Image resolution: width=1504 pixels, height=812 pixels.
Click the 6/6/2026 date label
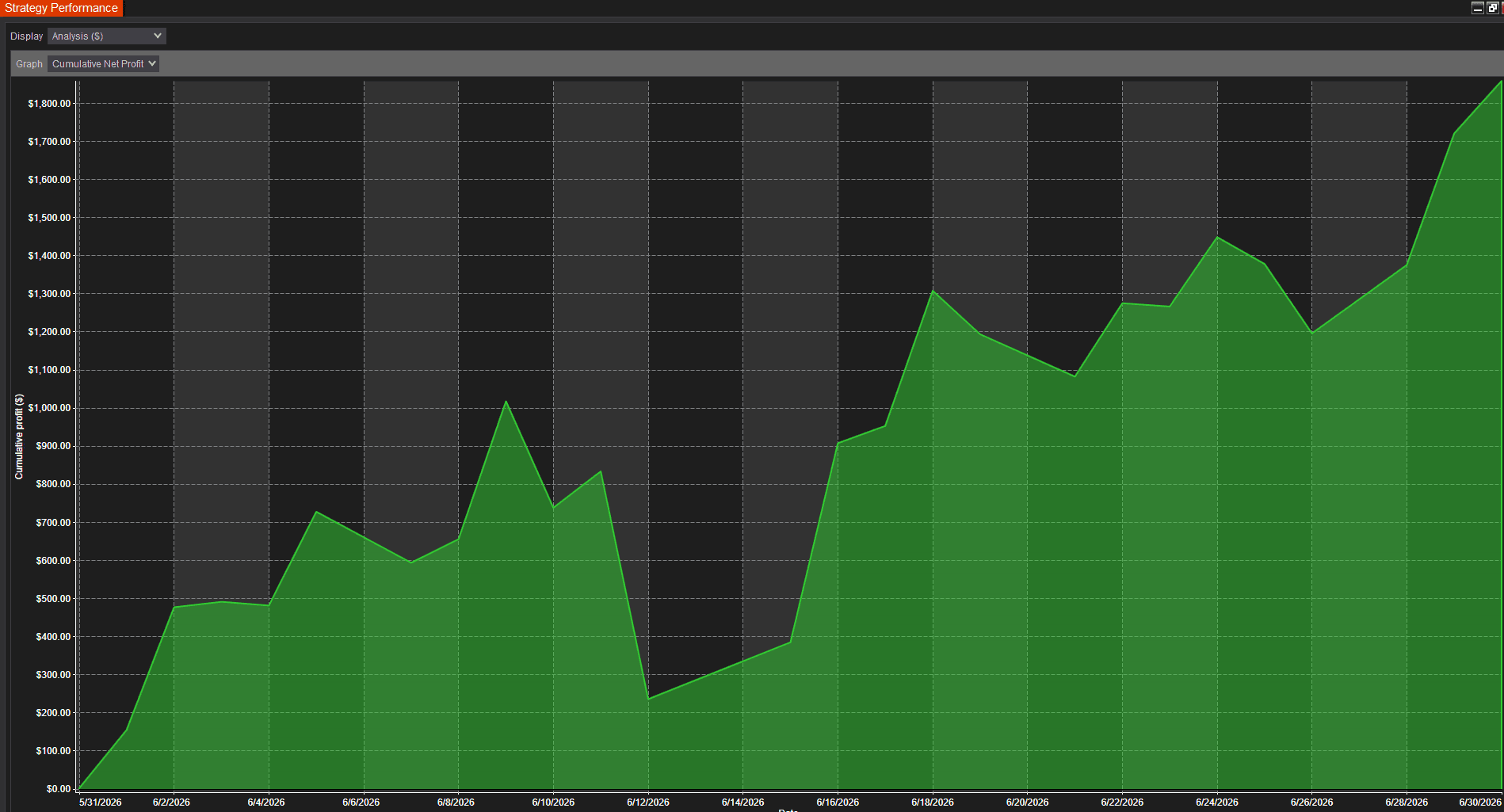[x=361, y=802]
